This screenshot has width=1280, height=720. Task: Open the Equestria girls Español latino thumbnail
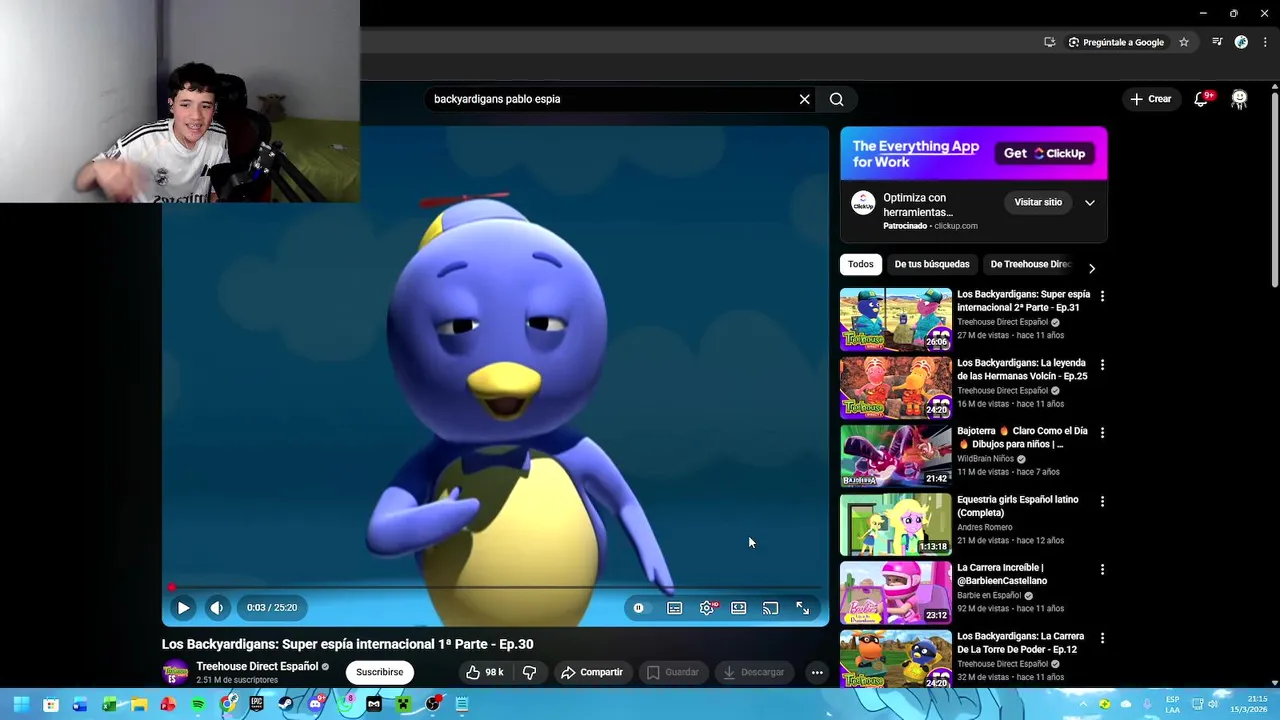pyautogui.click(x=896, y=524)
